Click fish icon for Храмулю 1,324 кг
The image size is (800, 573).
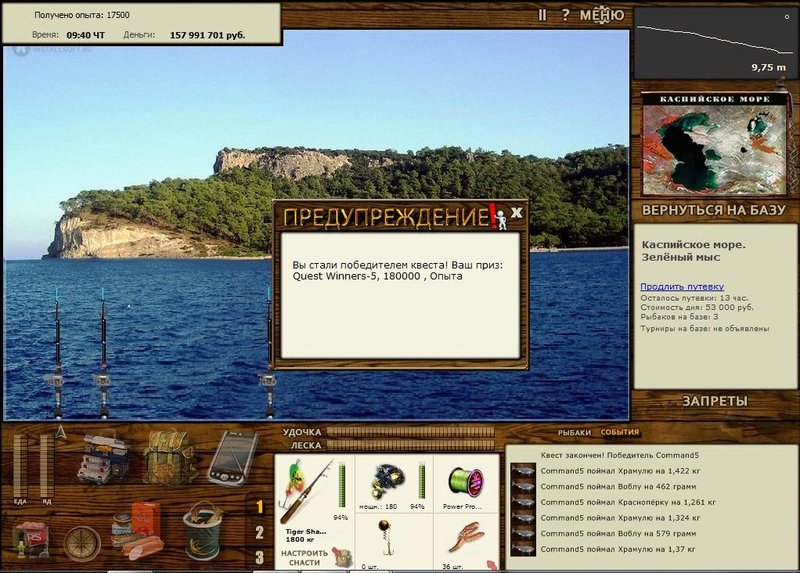[x=523, y=518]
